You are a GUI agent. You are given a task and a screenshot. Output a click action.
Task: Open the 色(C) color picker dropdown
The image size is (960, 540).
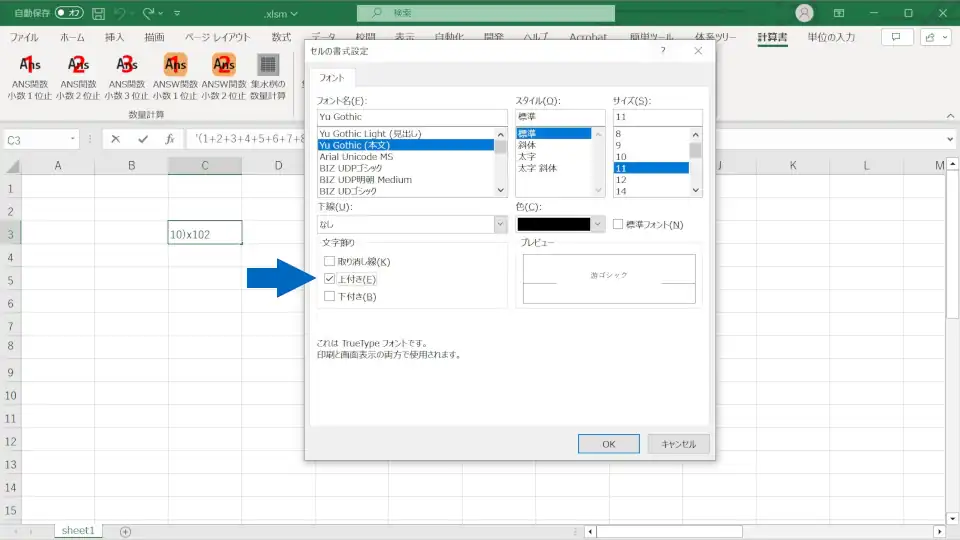(599, 225)
